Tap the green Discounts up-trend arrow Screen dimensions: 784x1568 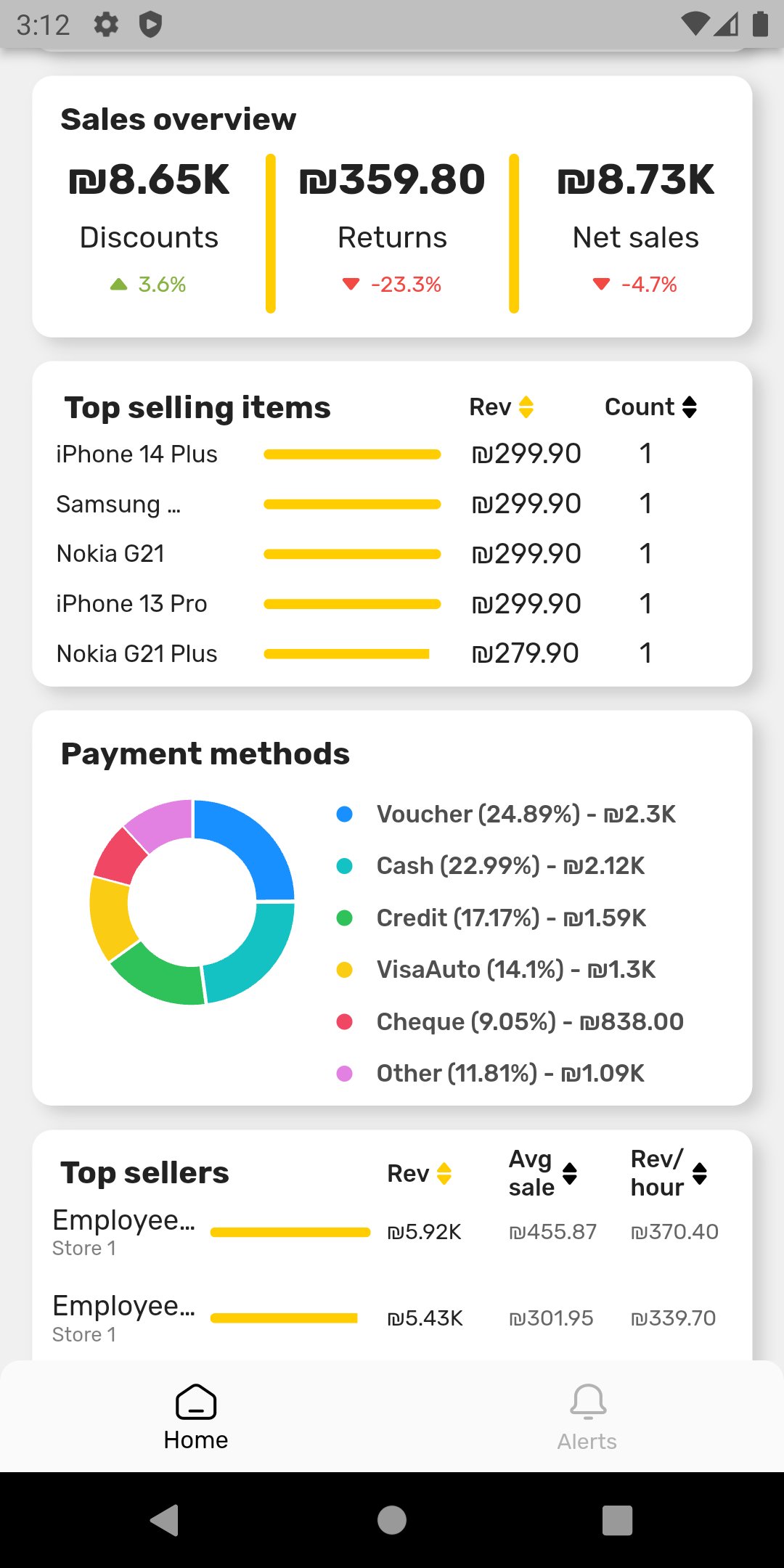click(119, 285)
